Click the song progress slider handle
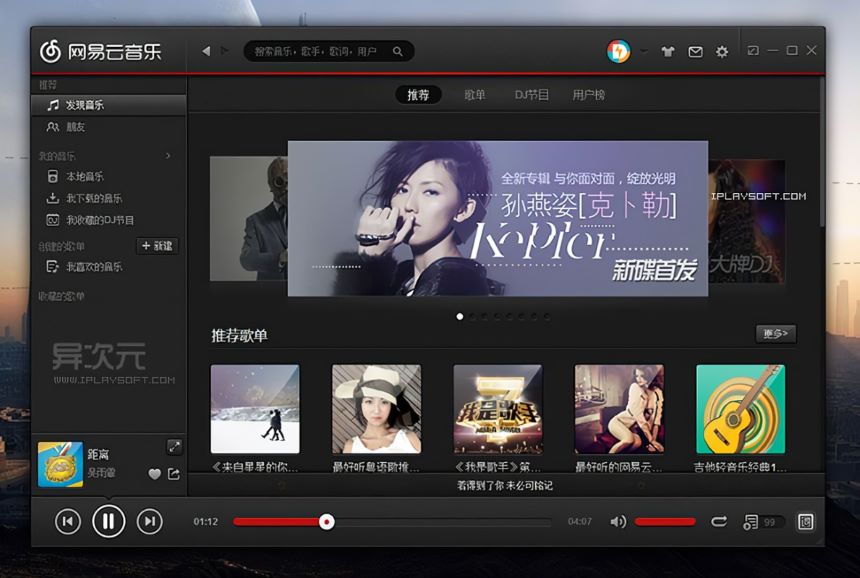This screenshot has height=578, width=860. coord(327,522)
